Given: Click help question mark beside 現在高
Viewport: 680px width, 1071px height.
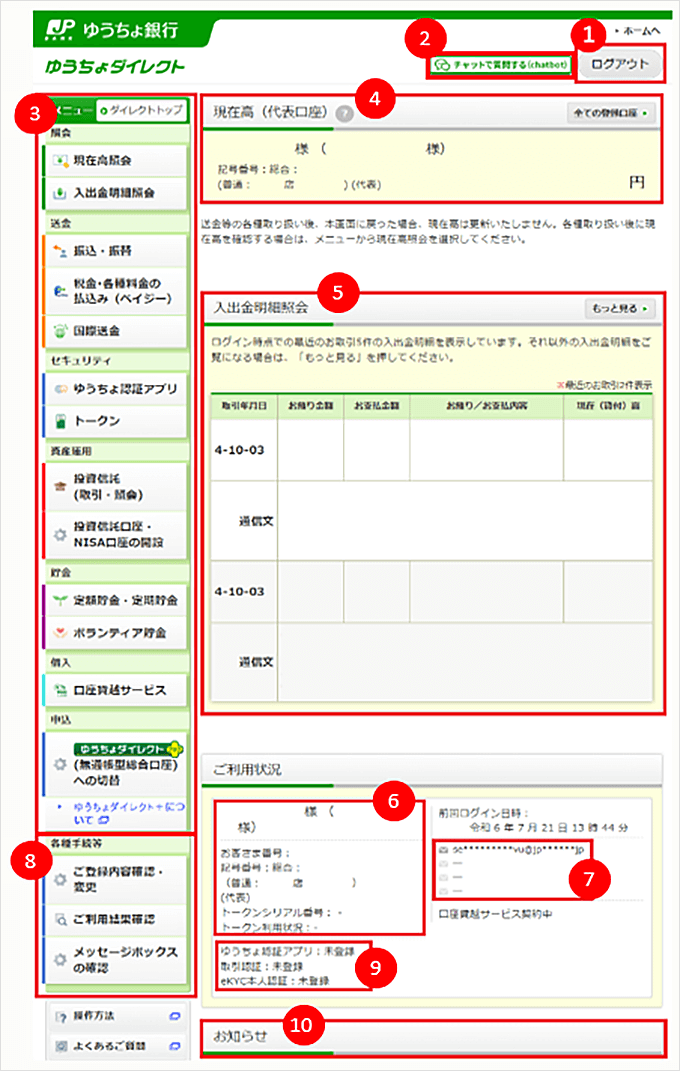Looking at the screenshot, I should click(x=345, y=114).
